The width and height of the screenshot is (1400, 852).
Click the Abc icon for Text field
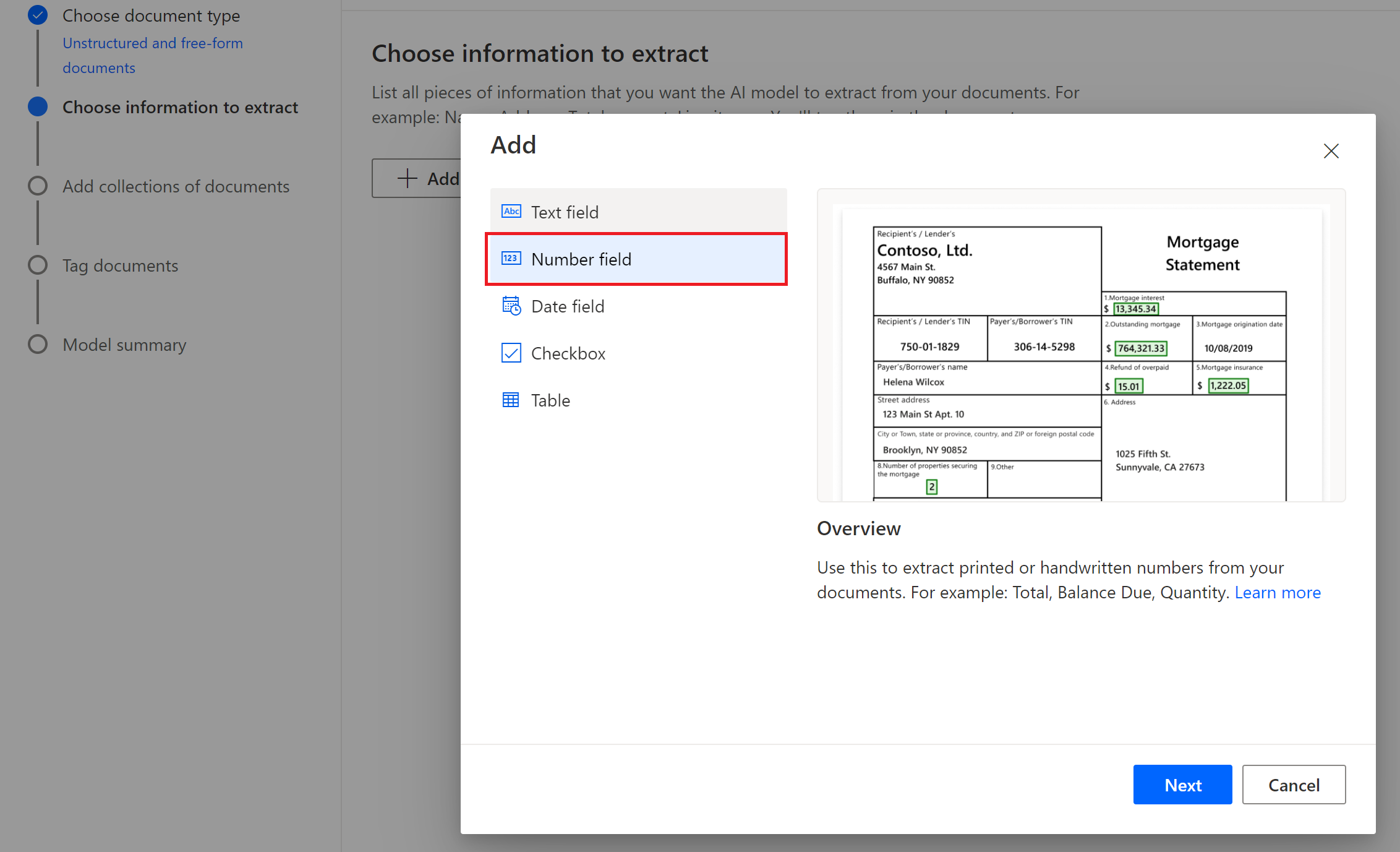(510, 211)
